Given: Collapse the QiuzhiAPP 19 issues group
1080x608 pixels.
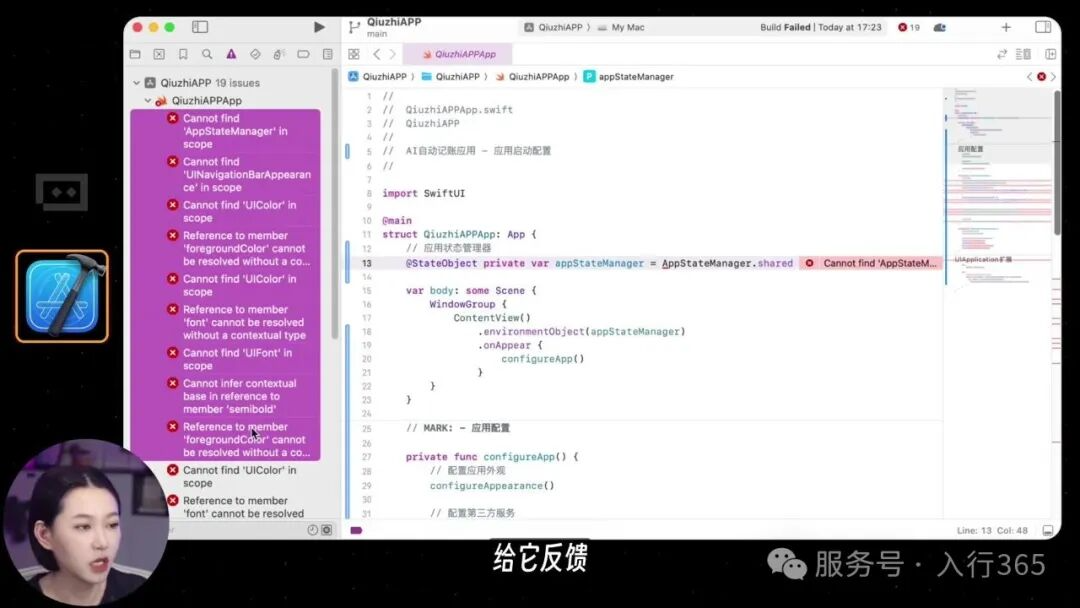Looking at the screenshot, I should tap(137, 83).
